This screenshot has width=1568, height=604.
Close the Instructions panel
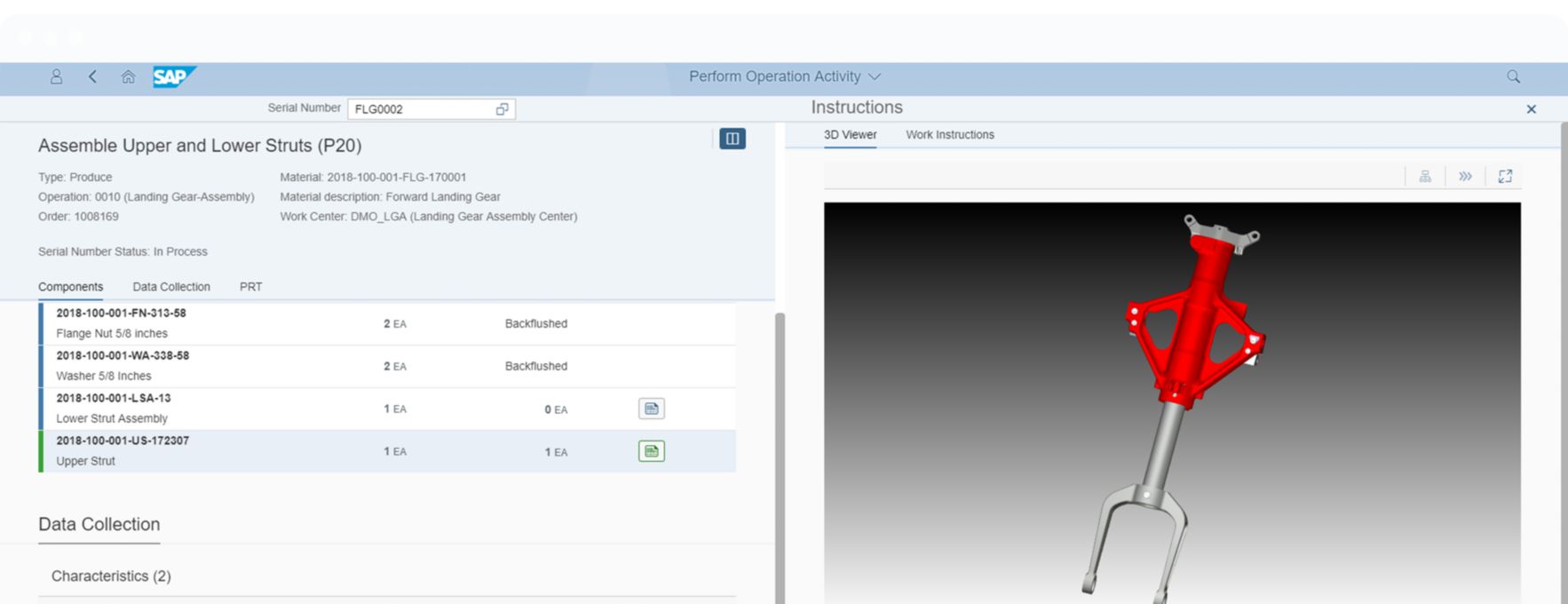(1531, 109)
